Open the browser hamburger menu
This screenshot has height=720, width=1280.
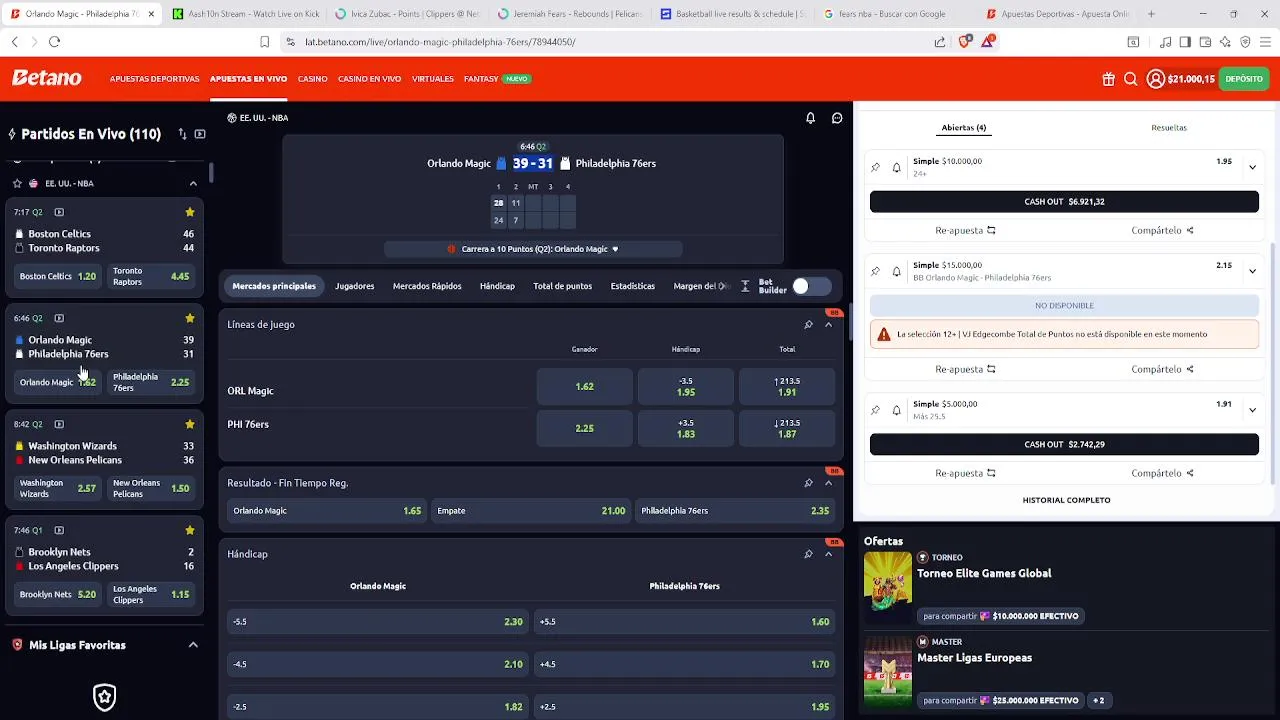pyautogui.click(x=1265, y=42)
